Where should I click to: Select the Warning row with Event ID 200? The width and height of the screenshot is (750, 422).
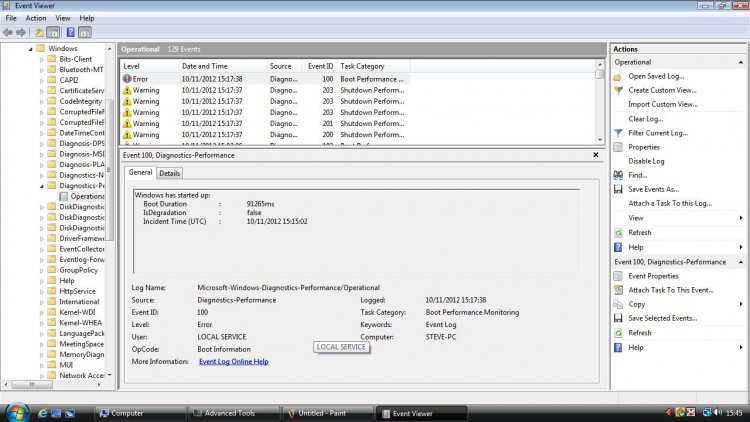click(265, 134)
